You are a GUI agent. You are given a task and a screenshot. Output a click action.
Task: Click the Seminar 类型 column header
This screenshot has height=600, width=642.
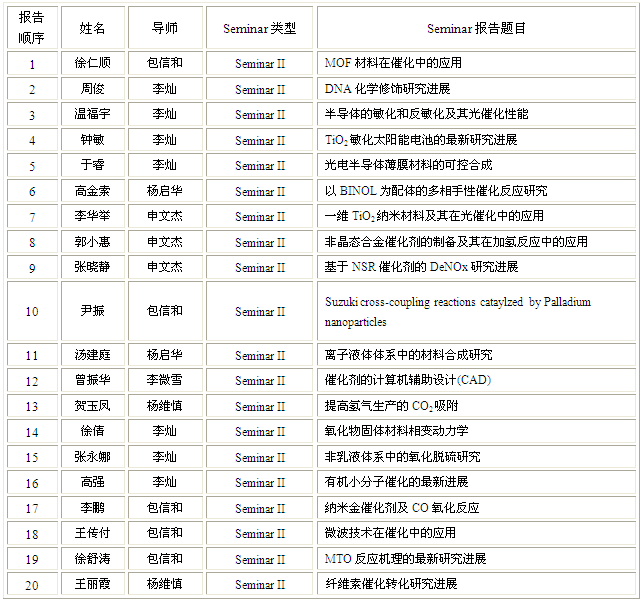tap(260, 29)
